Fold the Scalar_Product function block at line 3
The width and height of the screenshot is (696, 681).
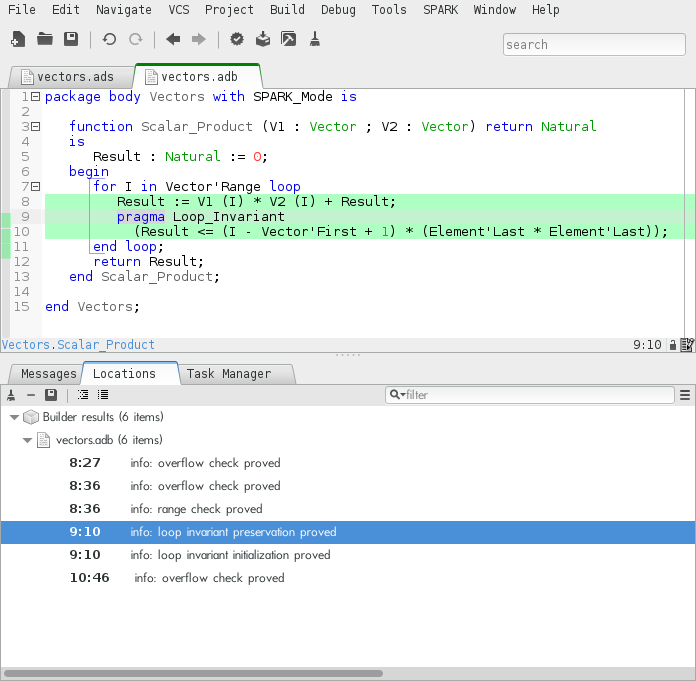click(x=36, y=127)
